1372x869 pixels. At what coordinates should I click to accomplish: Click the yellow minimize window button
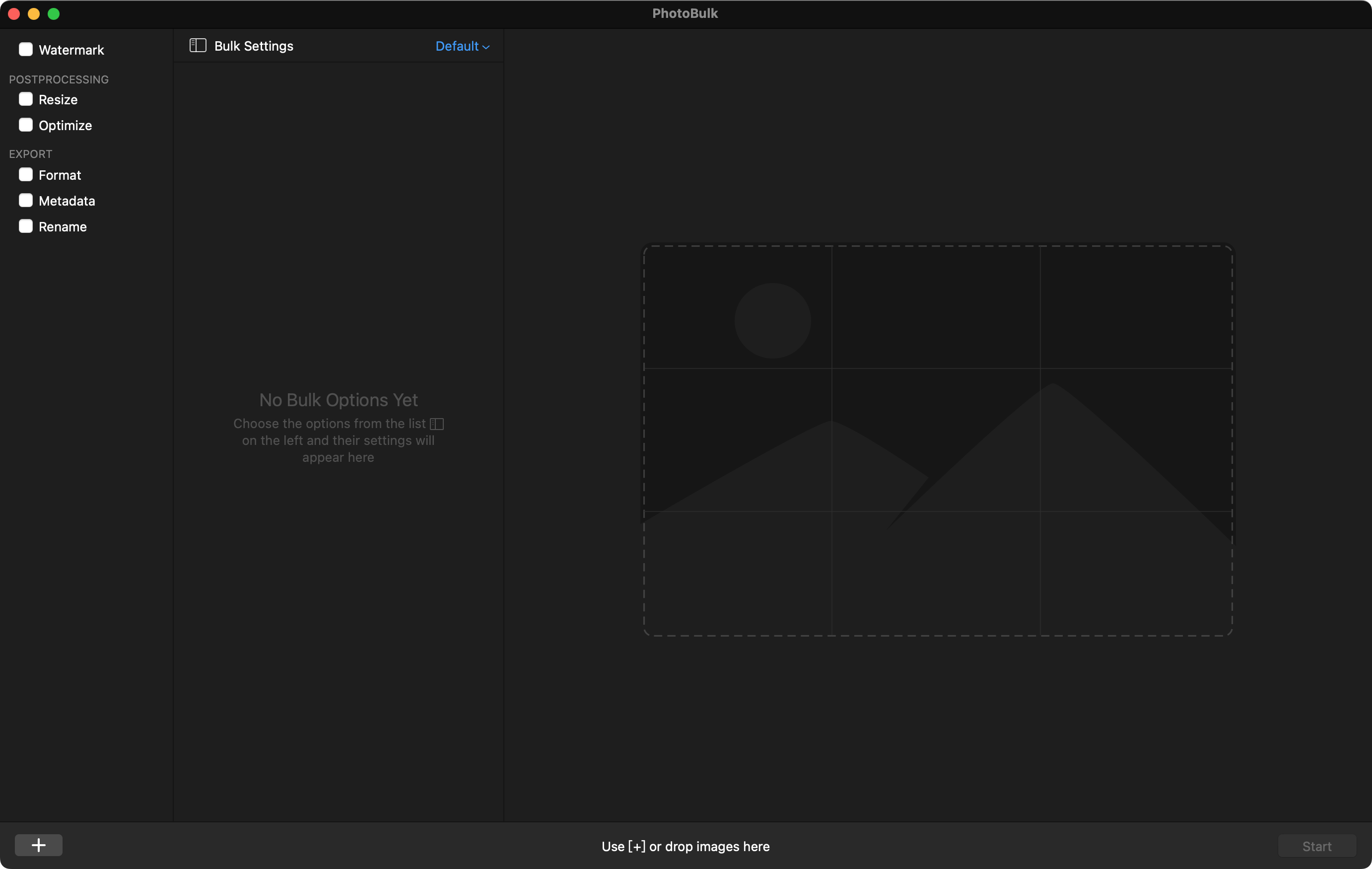coord(34,14)
